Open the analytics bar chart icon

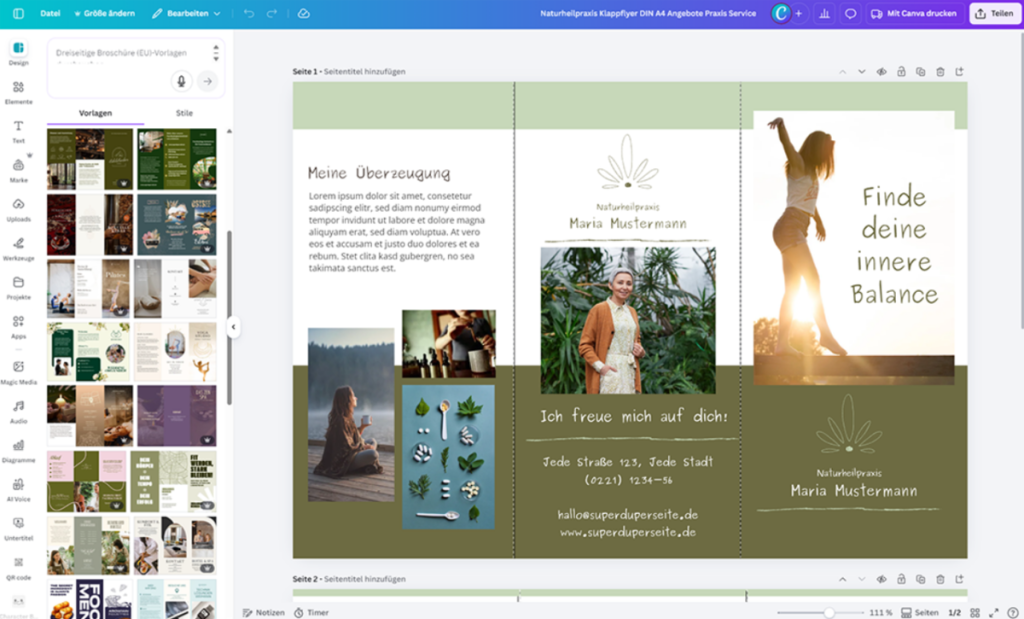(x=825, y=14)
